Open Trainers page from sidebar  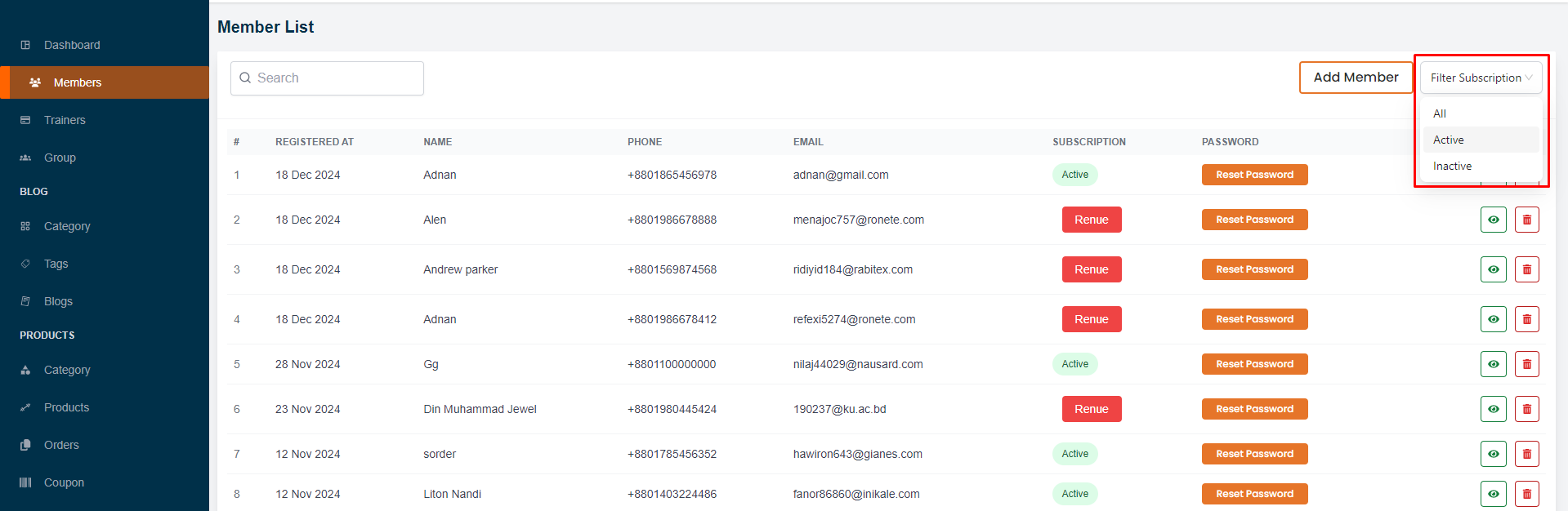(x=65, y=120)
